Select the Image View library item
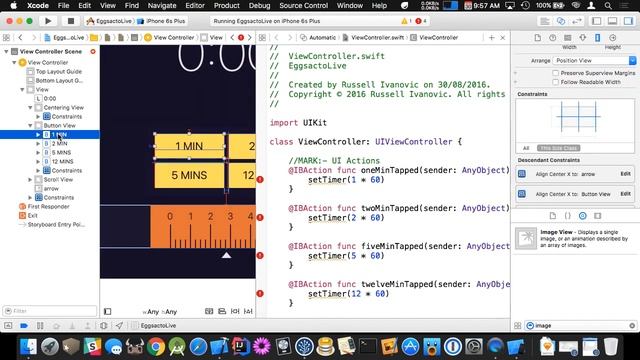The height and width of the screenshot is (360, 640). click(x=575, y=238)
